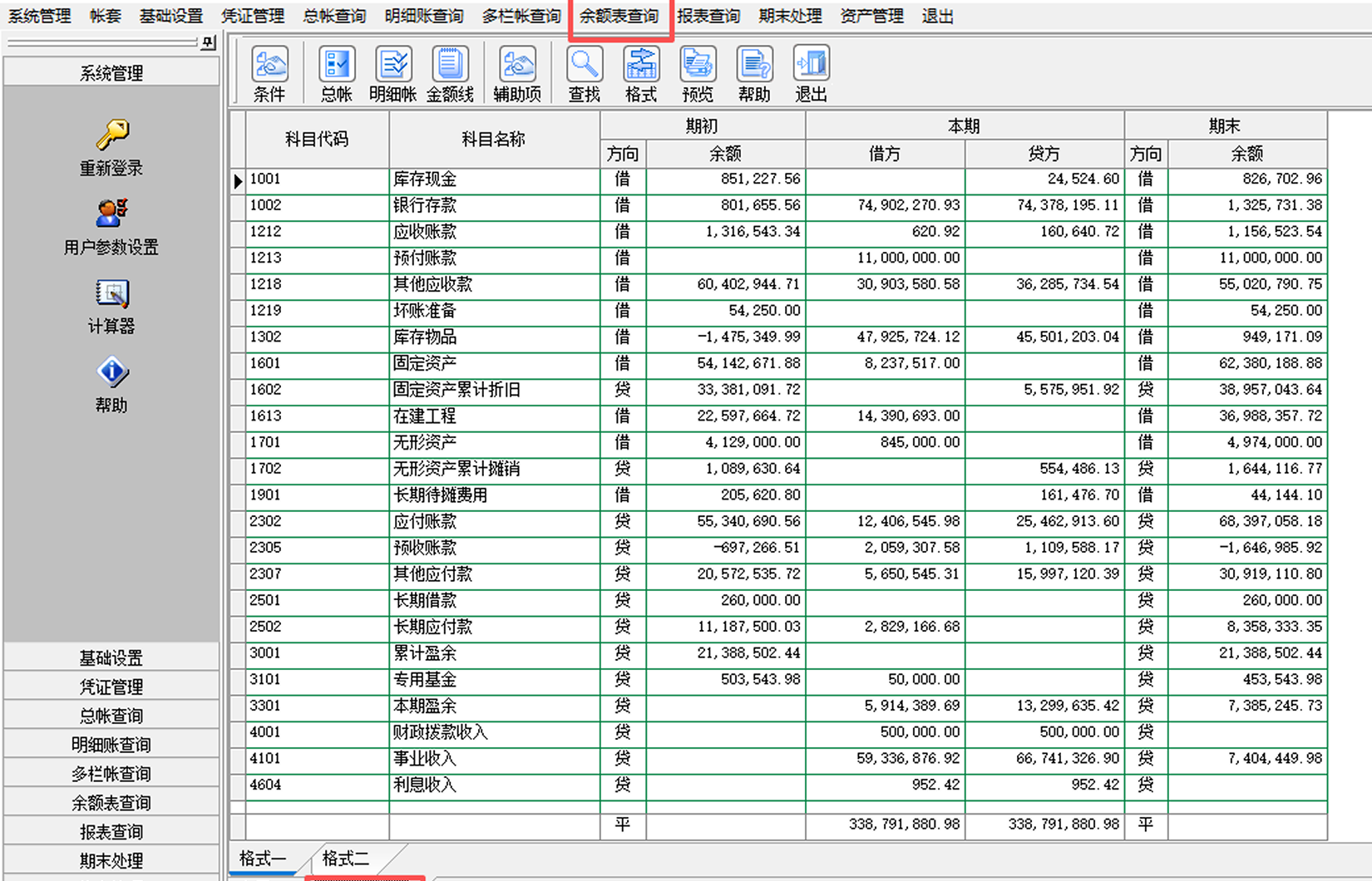Open the 预览 print preview icon

[x=697, y=74]
